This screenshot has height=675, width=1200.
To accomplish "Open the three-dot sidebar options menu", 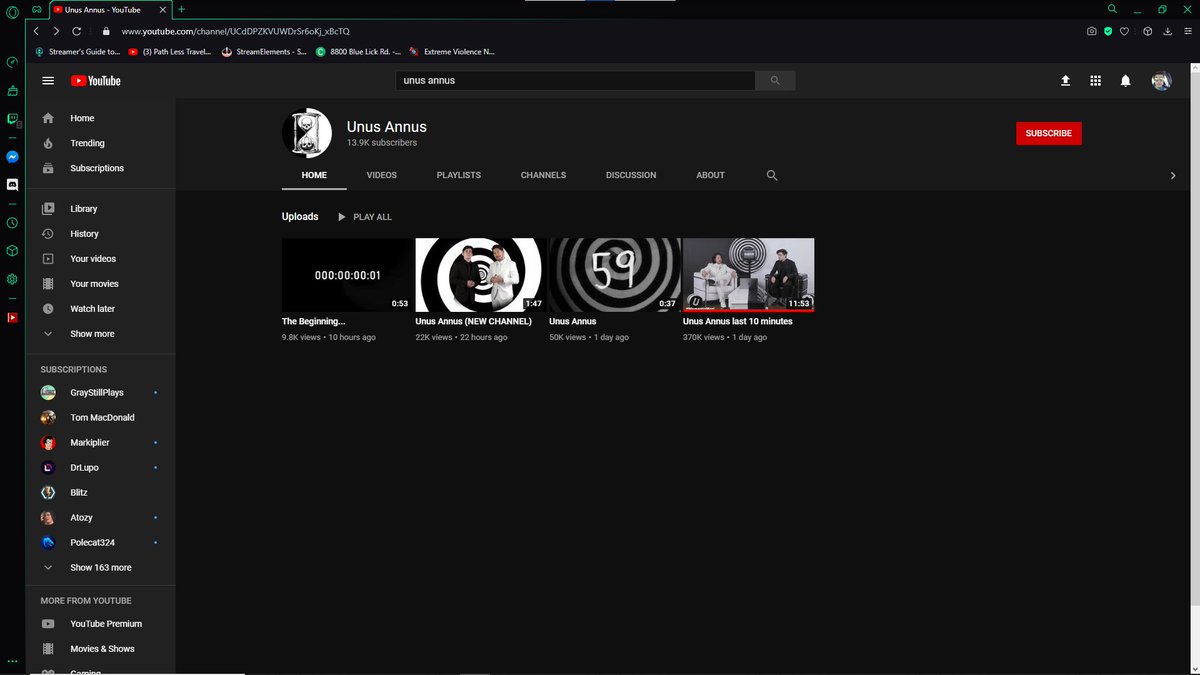I will pyautogui.click(x=12, y=661).
